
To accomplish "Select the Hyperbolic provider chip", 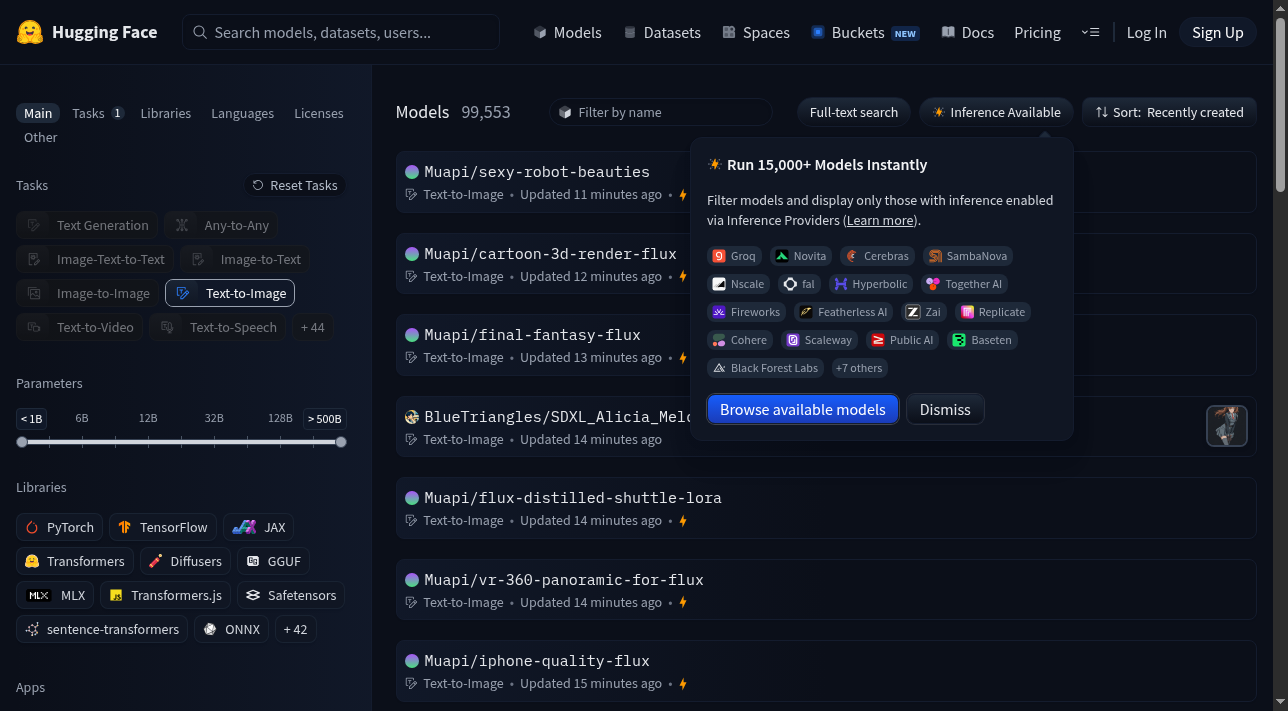I will click(871, 284).
